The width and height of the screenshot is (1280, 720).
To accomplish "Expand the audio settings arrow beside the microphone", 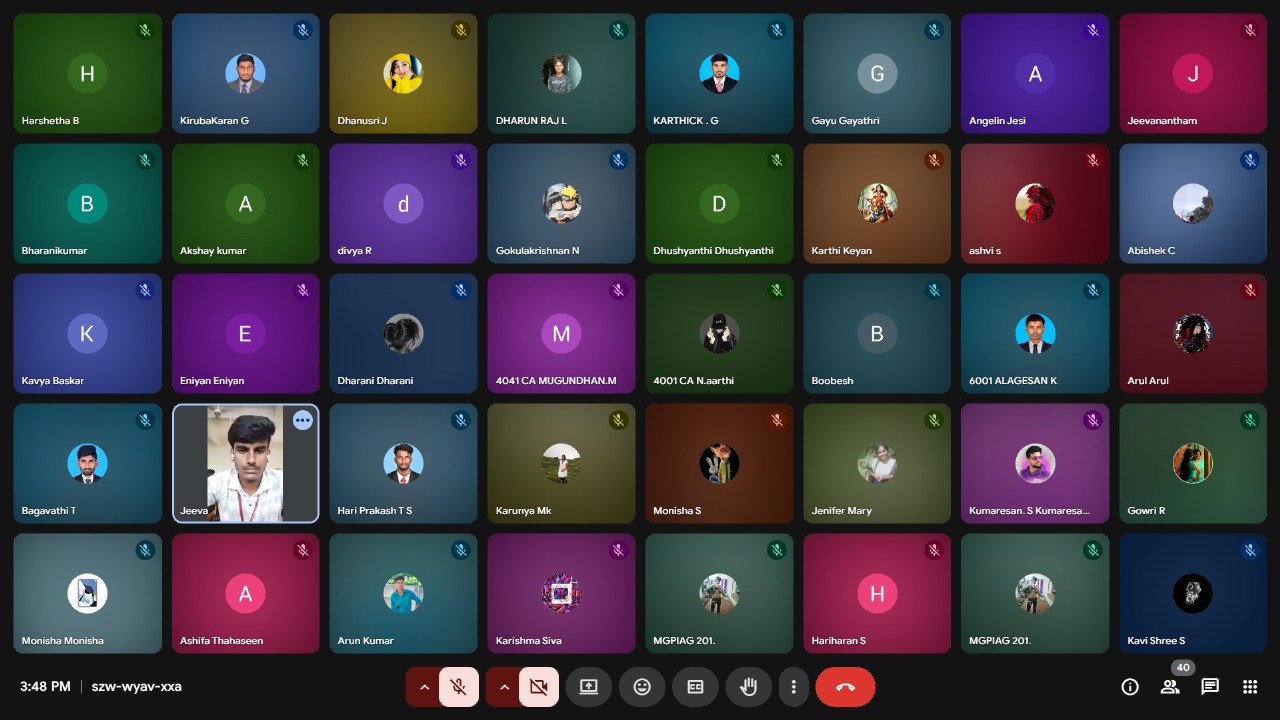I will click(424, 687).
